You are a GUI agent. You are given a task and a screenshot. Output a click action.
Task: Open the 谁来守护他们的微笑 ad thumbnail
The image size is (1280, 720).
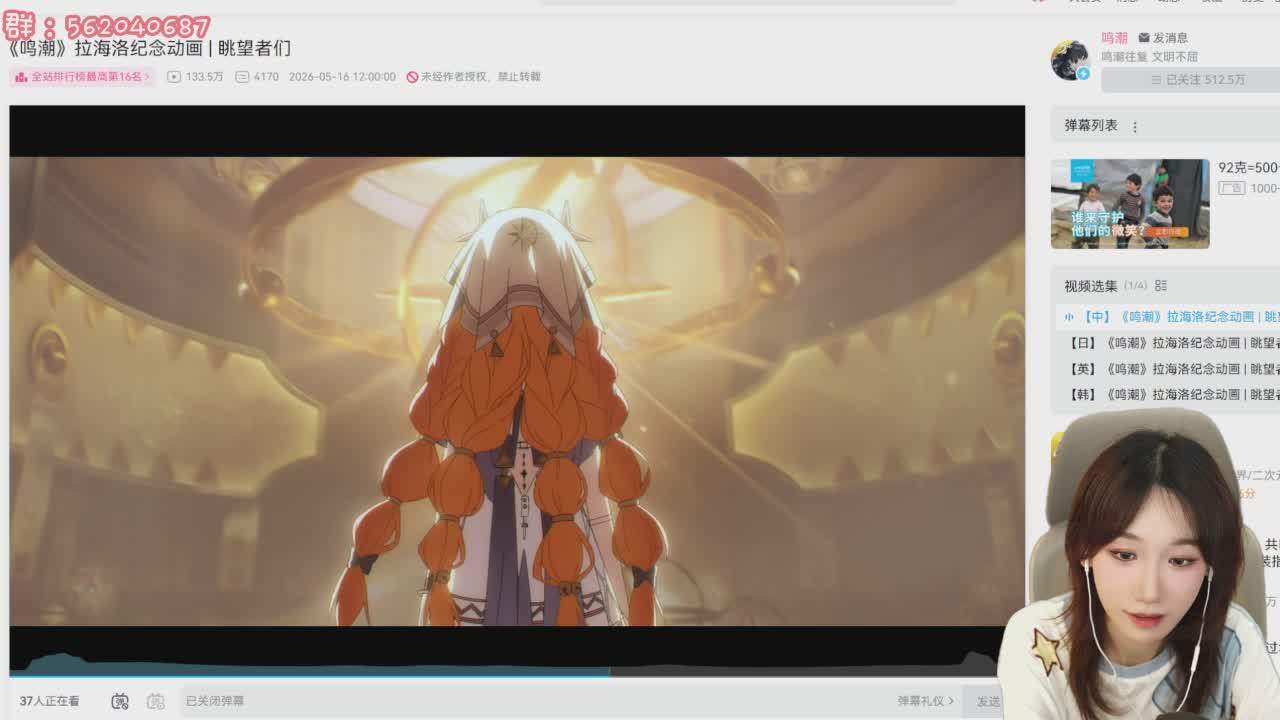click(x=1130, y=204)
